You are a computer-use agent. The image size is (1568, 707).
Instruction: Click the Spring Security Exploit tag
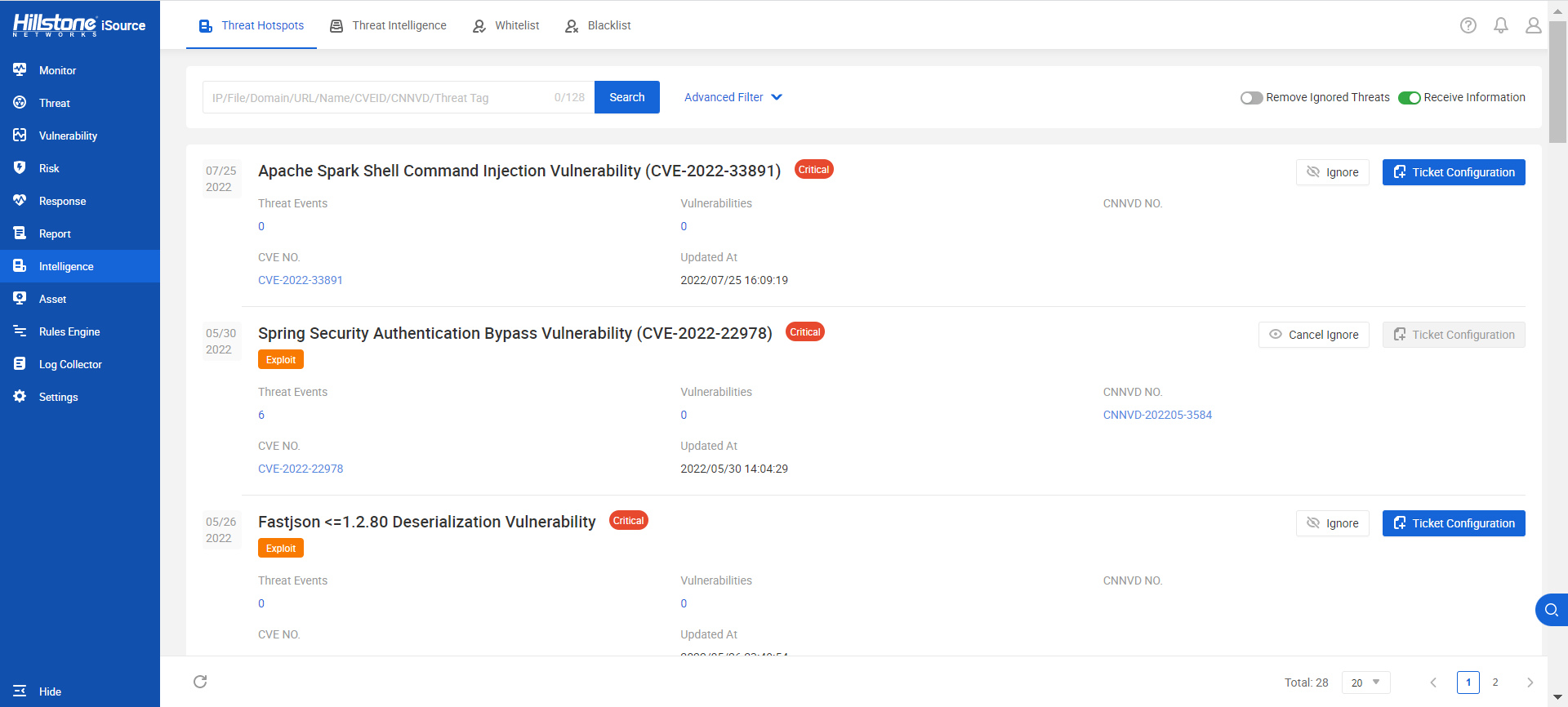click(281, 359)
